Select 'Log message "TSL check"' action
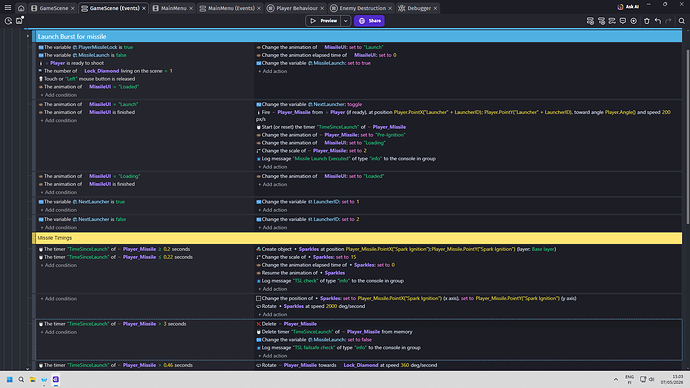Screen dimensions: 690x388 (x=330, y=281)
